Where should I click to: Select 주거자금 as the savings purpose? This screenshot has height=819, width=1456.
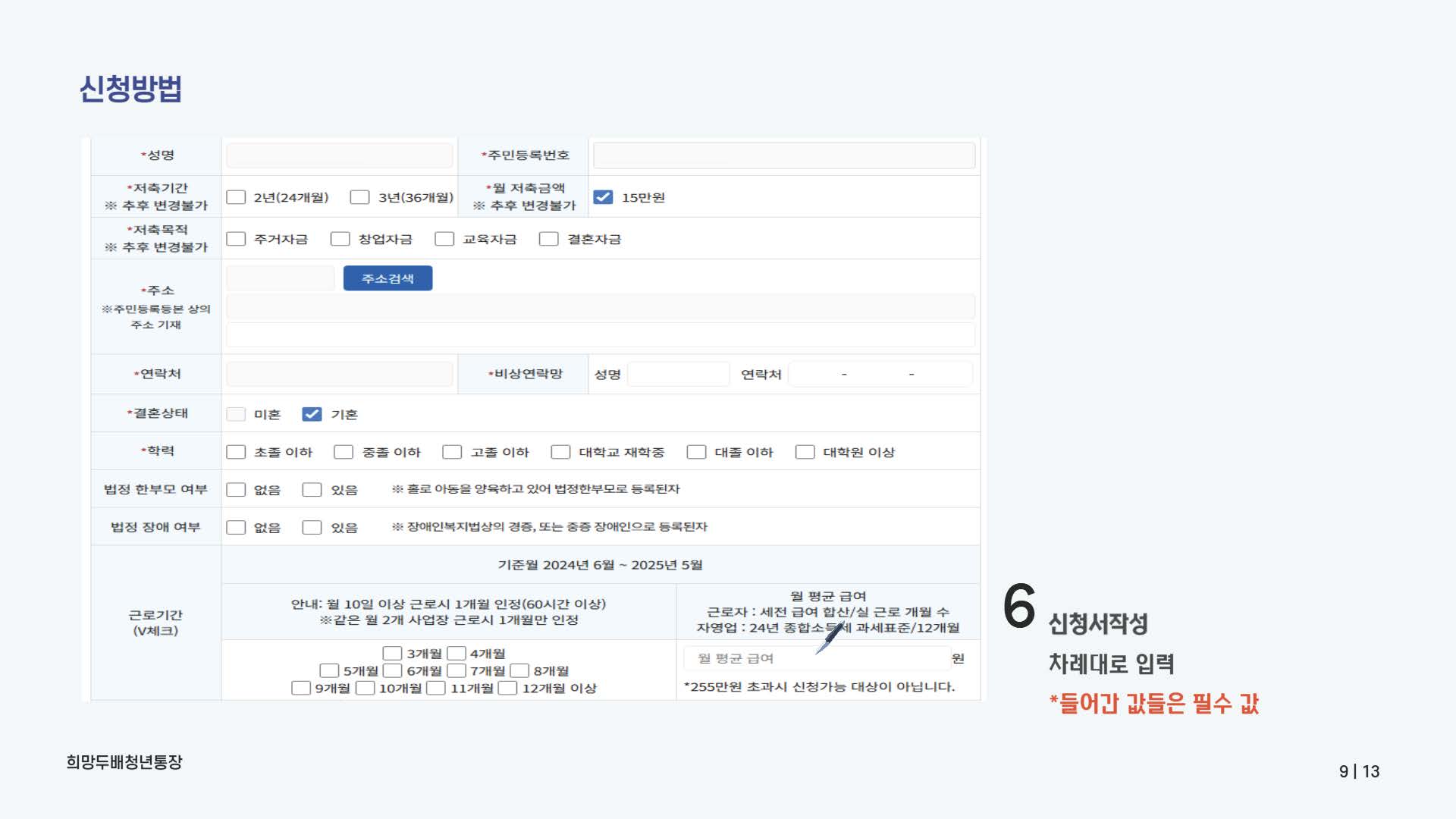pos(235,238)
